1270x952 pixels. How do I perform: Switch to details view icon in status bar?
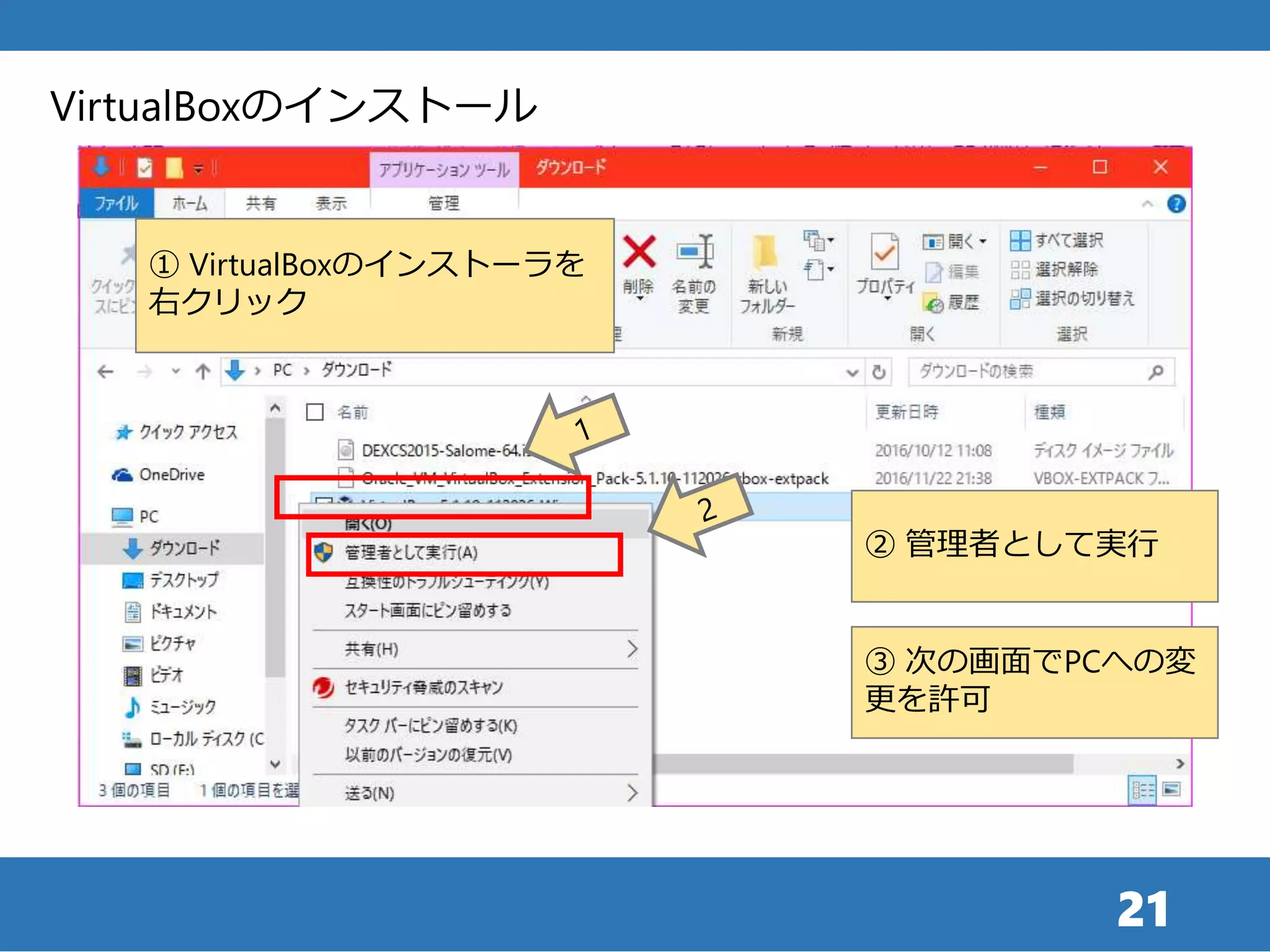coord(1143,790)
